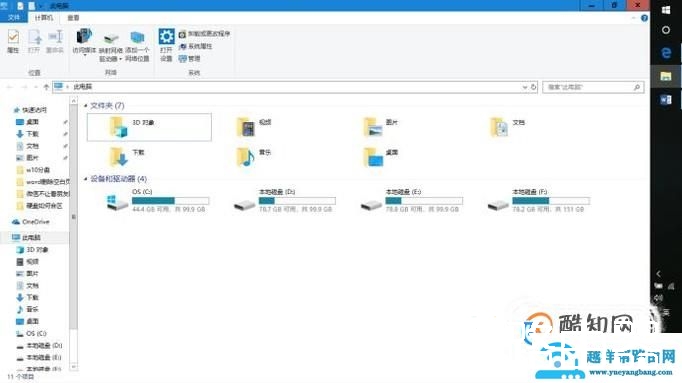Click the Cortana circle taskbar icon
Image resolution: width=682 pixels, height=383 pixels.
pyautogui.click(x=666, y=30)
